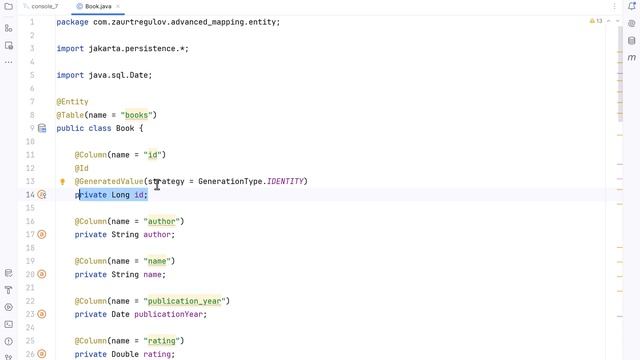The height and width of the screenshot is (360, 640).
Task: Jump to previous highlighted problem arrow
Action: [609, 21]
